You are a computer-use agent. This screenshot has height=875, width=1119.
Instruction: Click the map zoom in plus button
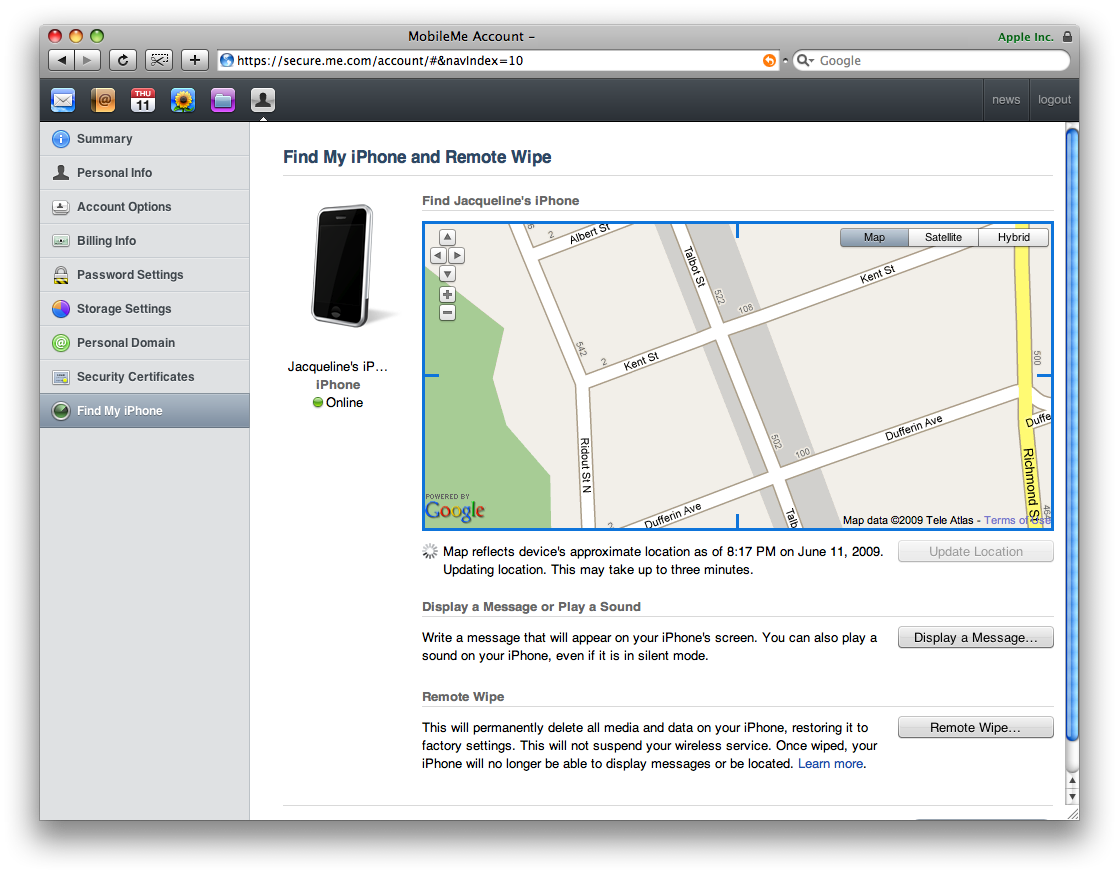(x=447, y=295)
